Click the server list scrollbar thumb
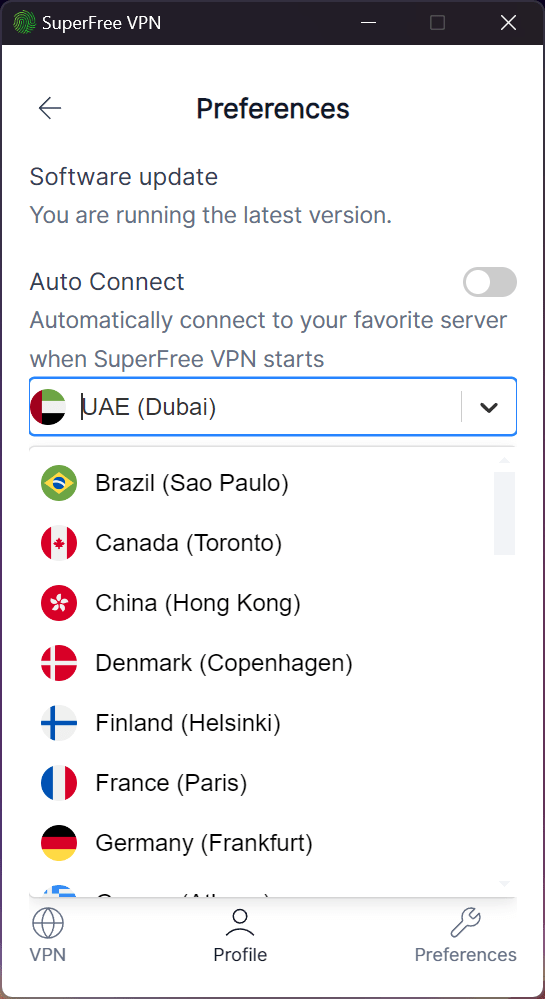 (x=504, y=514)
